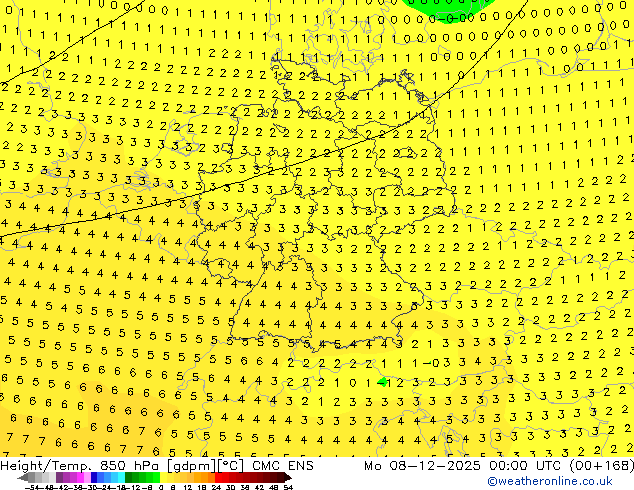Pick the dark blue swatch in the legend

94,478
